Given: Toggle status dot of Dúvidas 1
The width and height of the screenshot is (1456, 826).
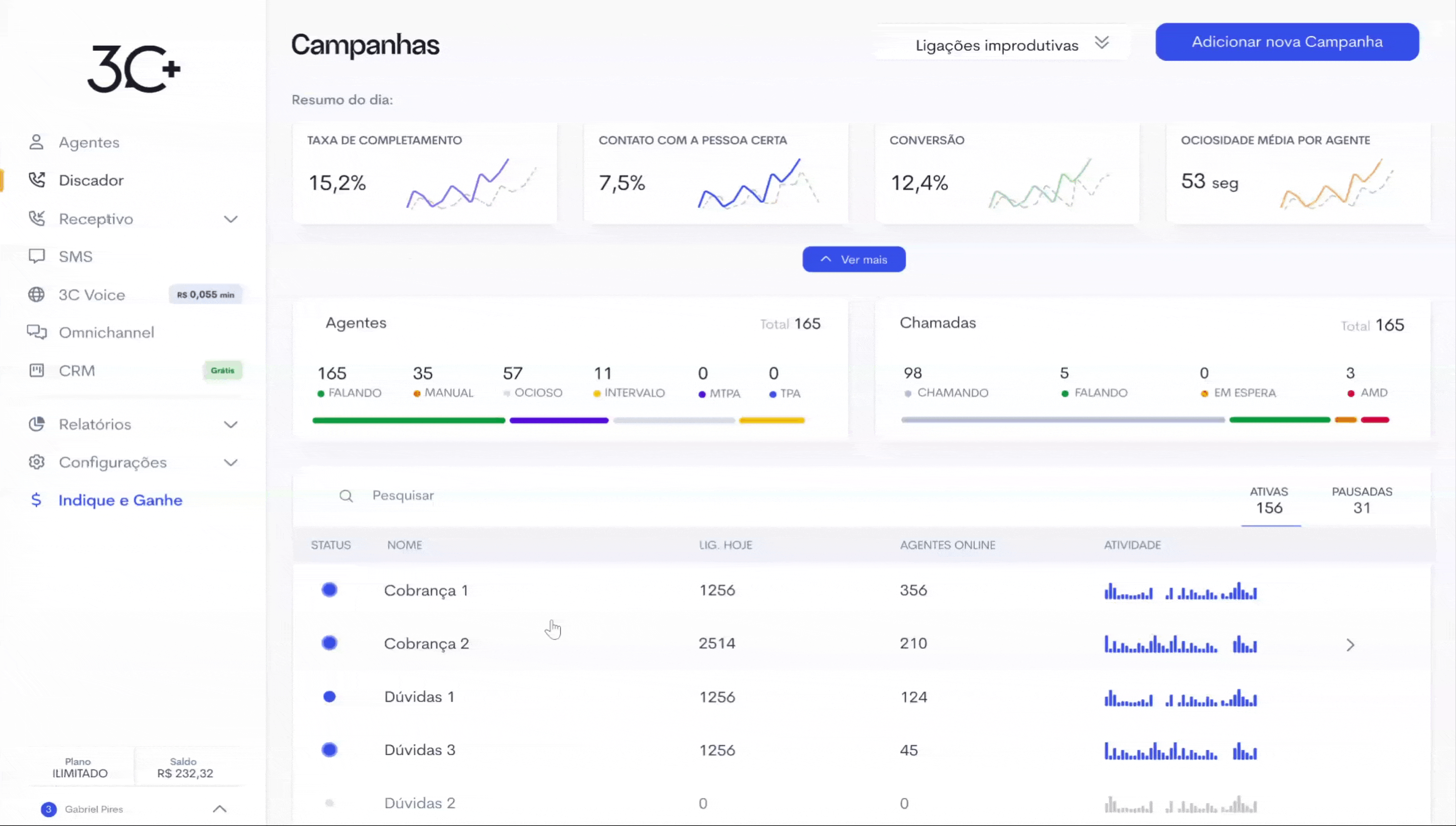Looking at the screenshot, I should [x=330, y=697].
